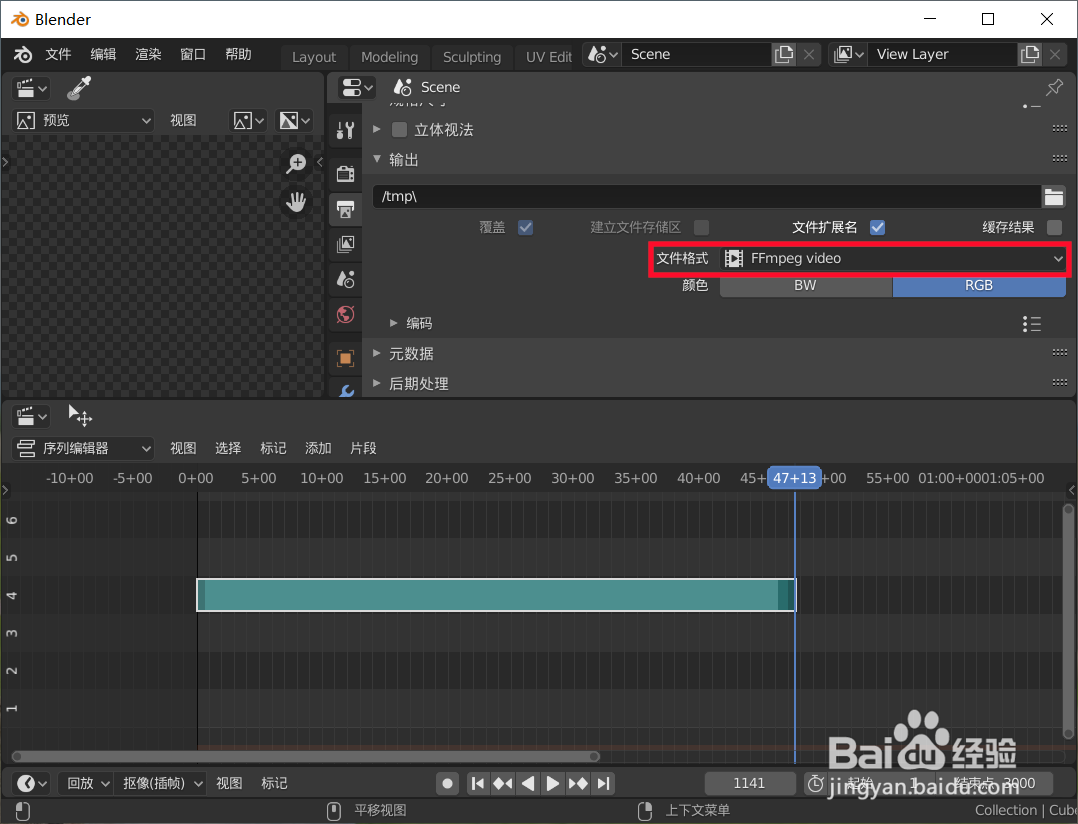This screenshot has height=824, width=1078.
Task: Open the FFmpeg video file format dropdown
Action: (x=893, y=258)
